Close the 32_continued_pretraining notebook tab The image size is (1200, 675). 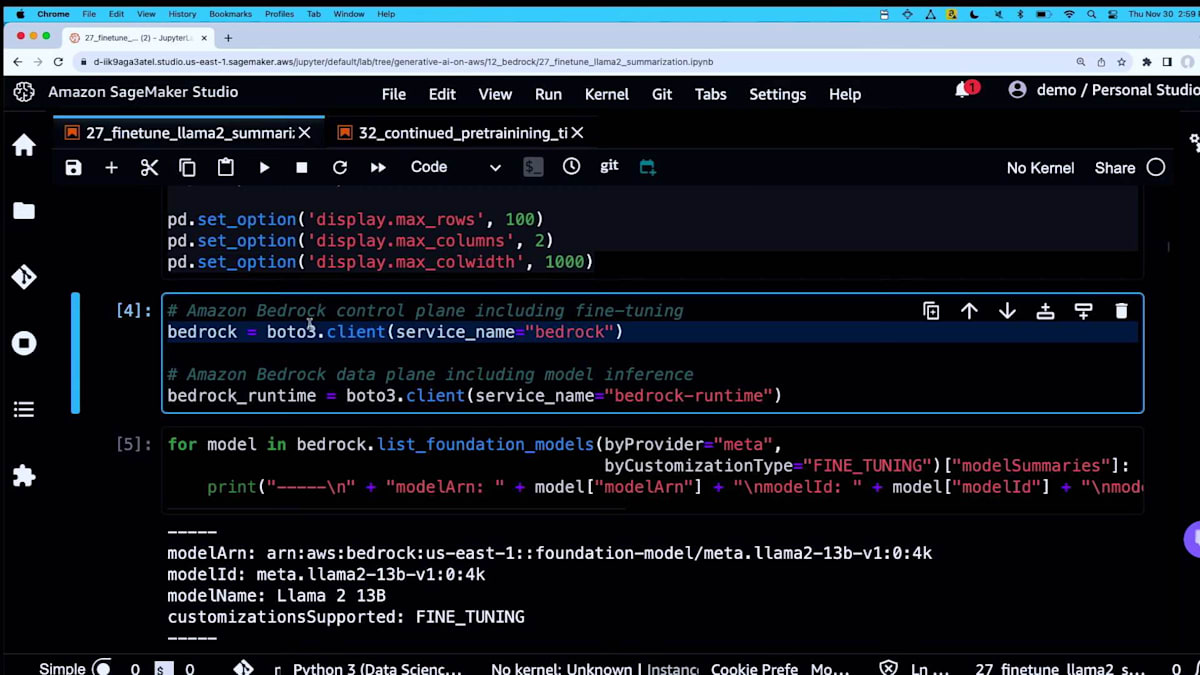pos(577,133)
